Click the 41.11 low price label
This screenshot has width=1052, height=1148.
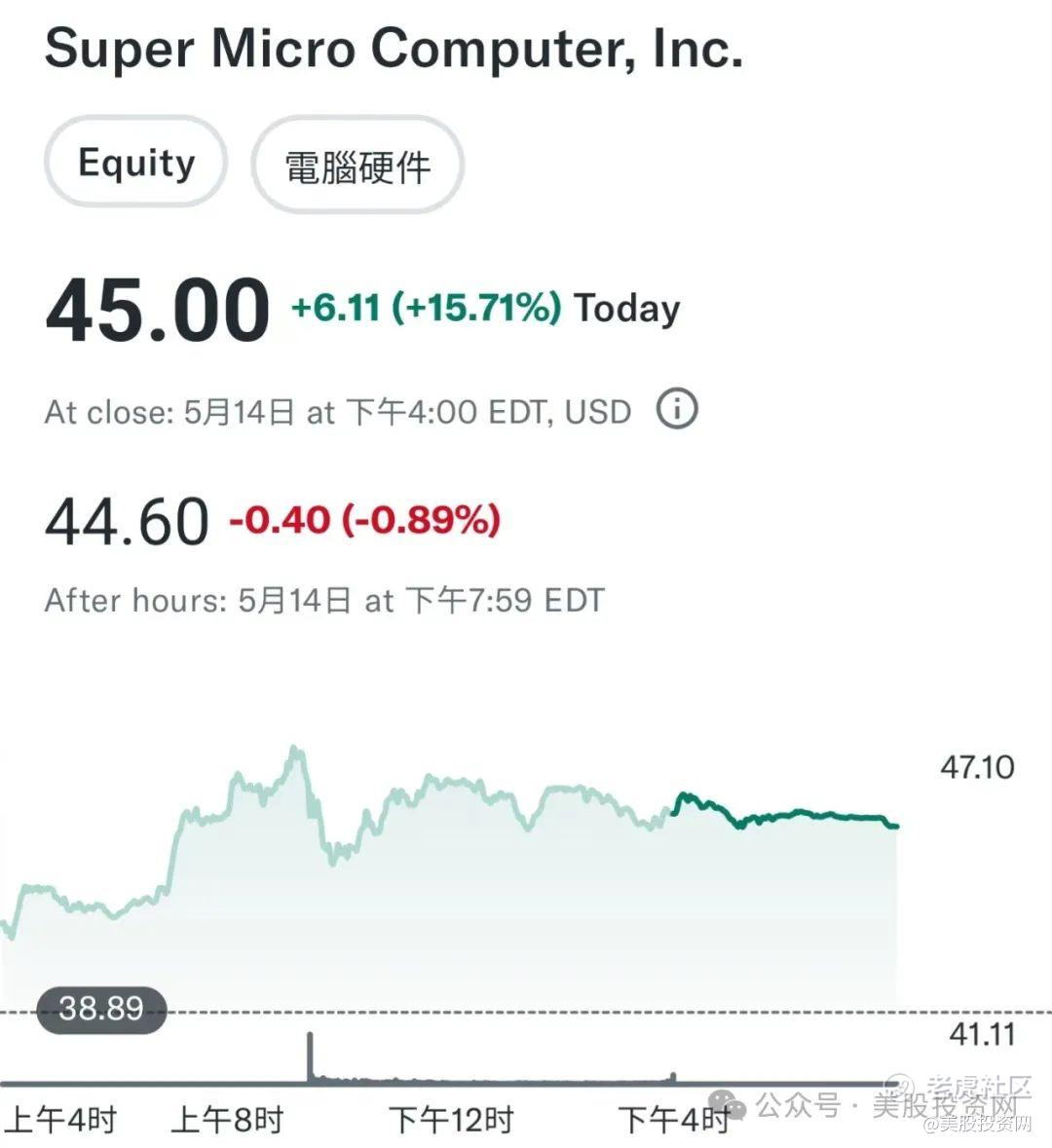982,1034
